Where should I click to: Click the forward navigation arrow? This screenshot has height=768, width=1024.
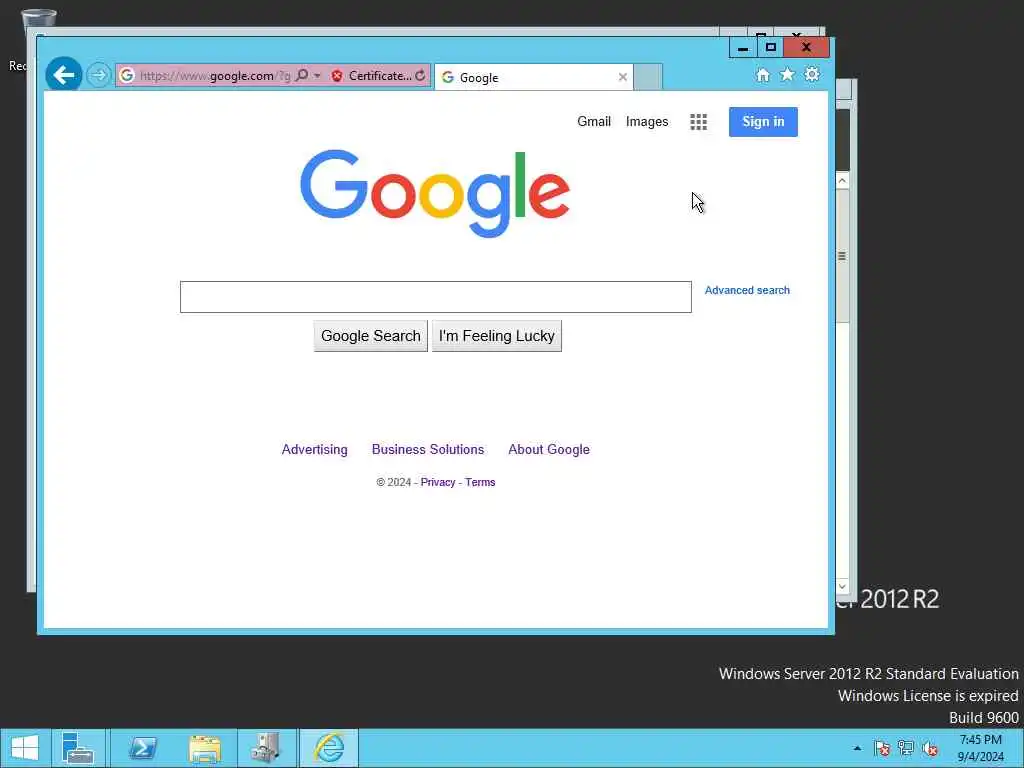99,75
